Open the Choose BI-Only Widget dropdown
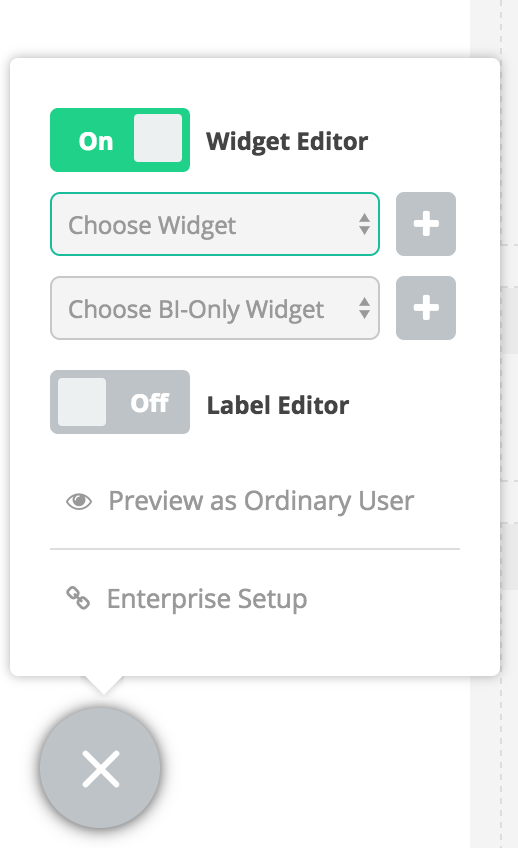The width and height of the screenshot is (518, 848). 215,308
